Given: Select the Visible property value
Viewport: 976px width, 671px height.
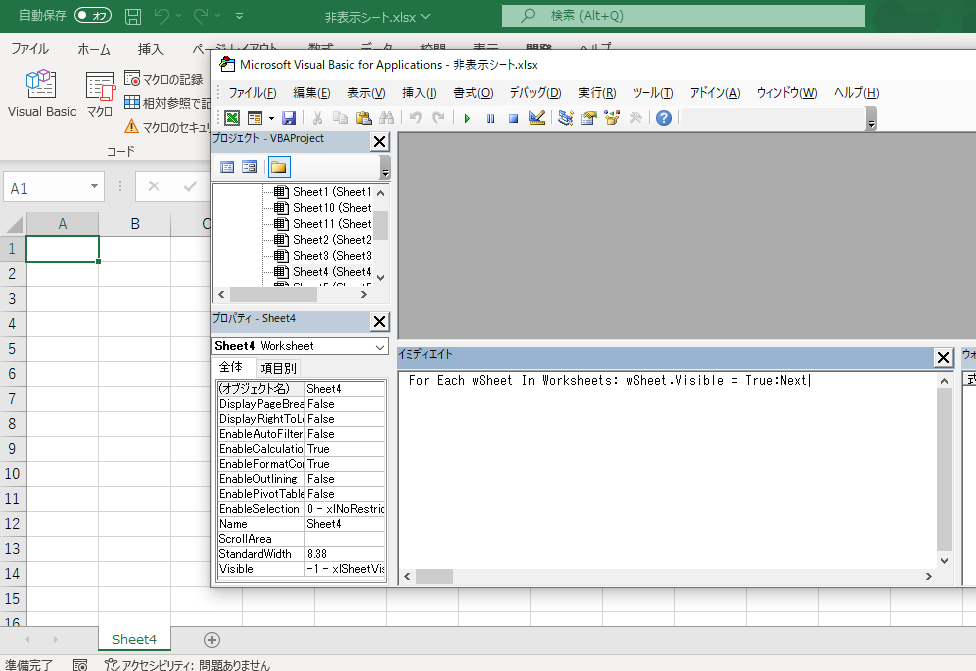Looking at the screenshot, I should pos(345,569).
